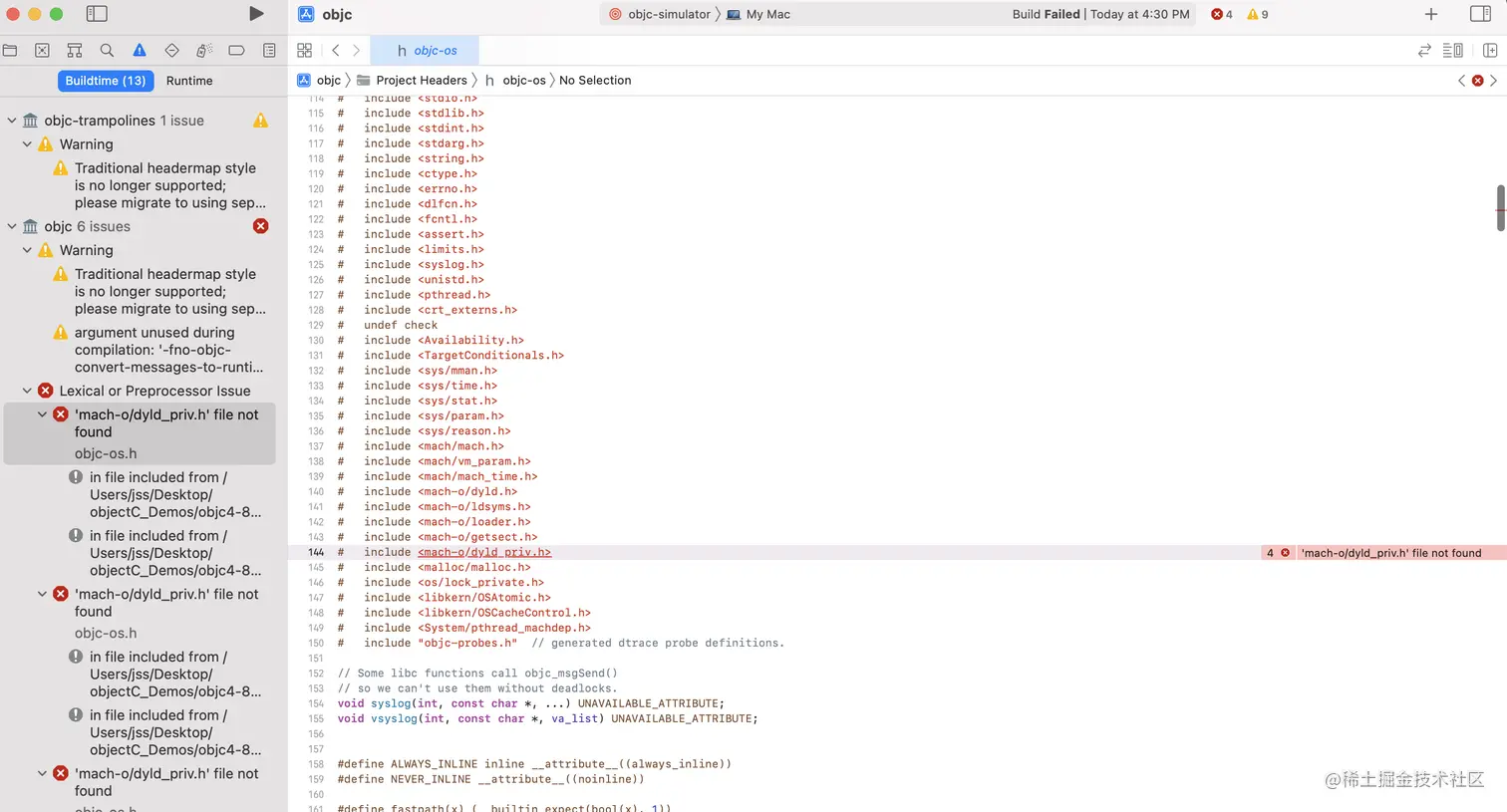
Task: Click Project Headers in the jump bar
Action: tap(413, 81)
